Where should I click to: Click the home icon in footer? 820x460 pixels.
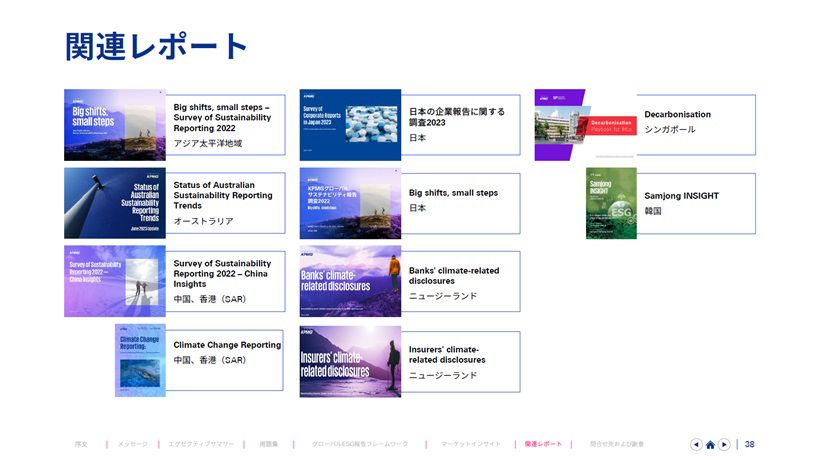(710, 444)
